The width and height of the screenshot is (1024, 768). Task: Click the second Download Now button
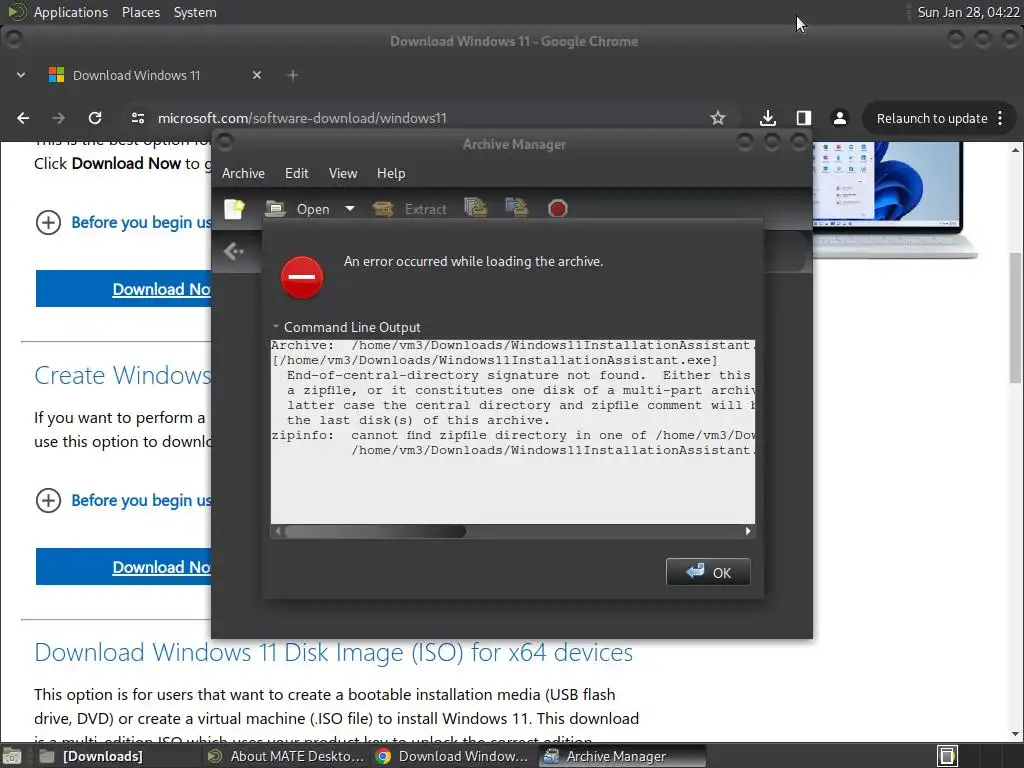[x=123, y=567]
